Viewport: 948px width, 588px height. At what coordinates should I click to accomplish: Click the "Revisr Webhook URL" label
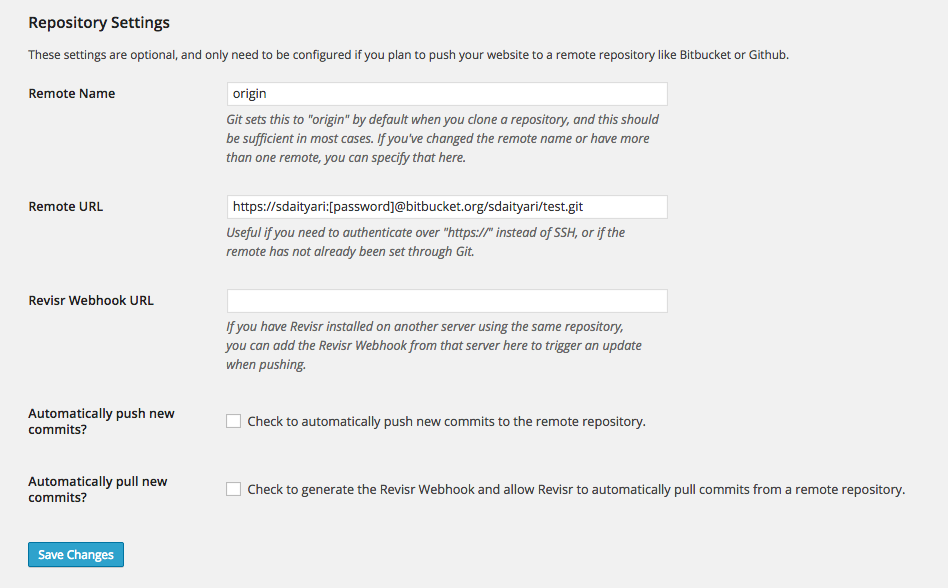pos(91,300)
